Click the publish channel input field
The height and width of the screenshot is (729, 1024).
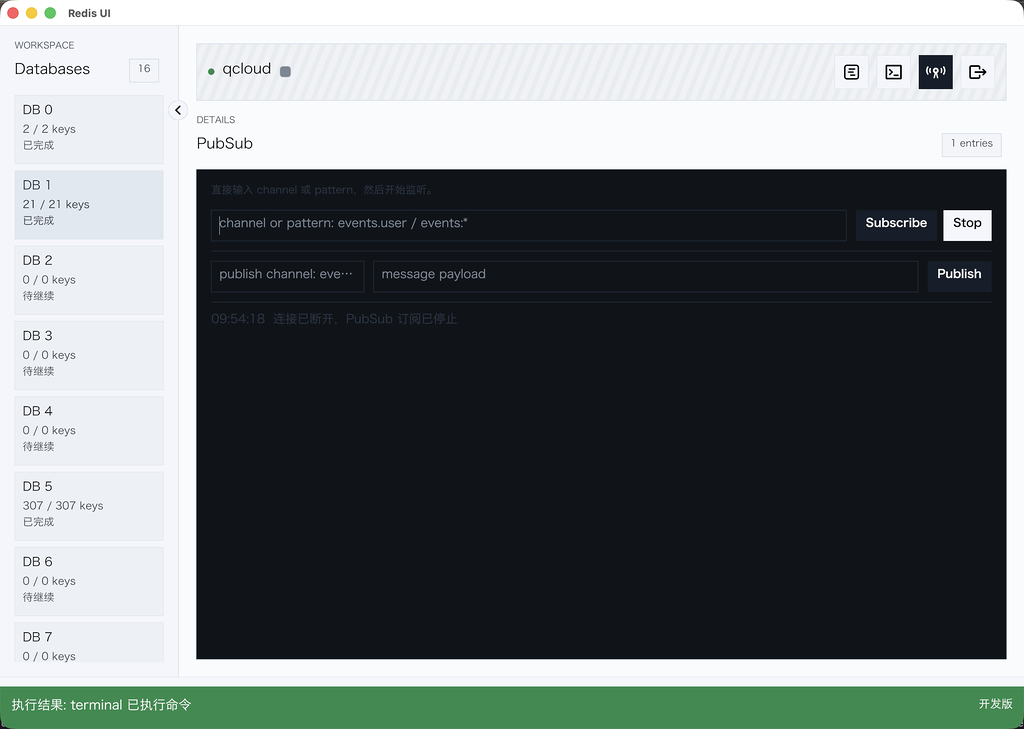[x=288, y=275]
